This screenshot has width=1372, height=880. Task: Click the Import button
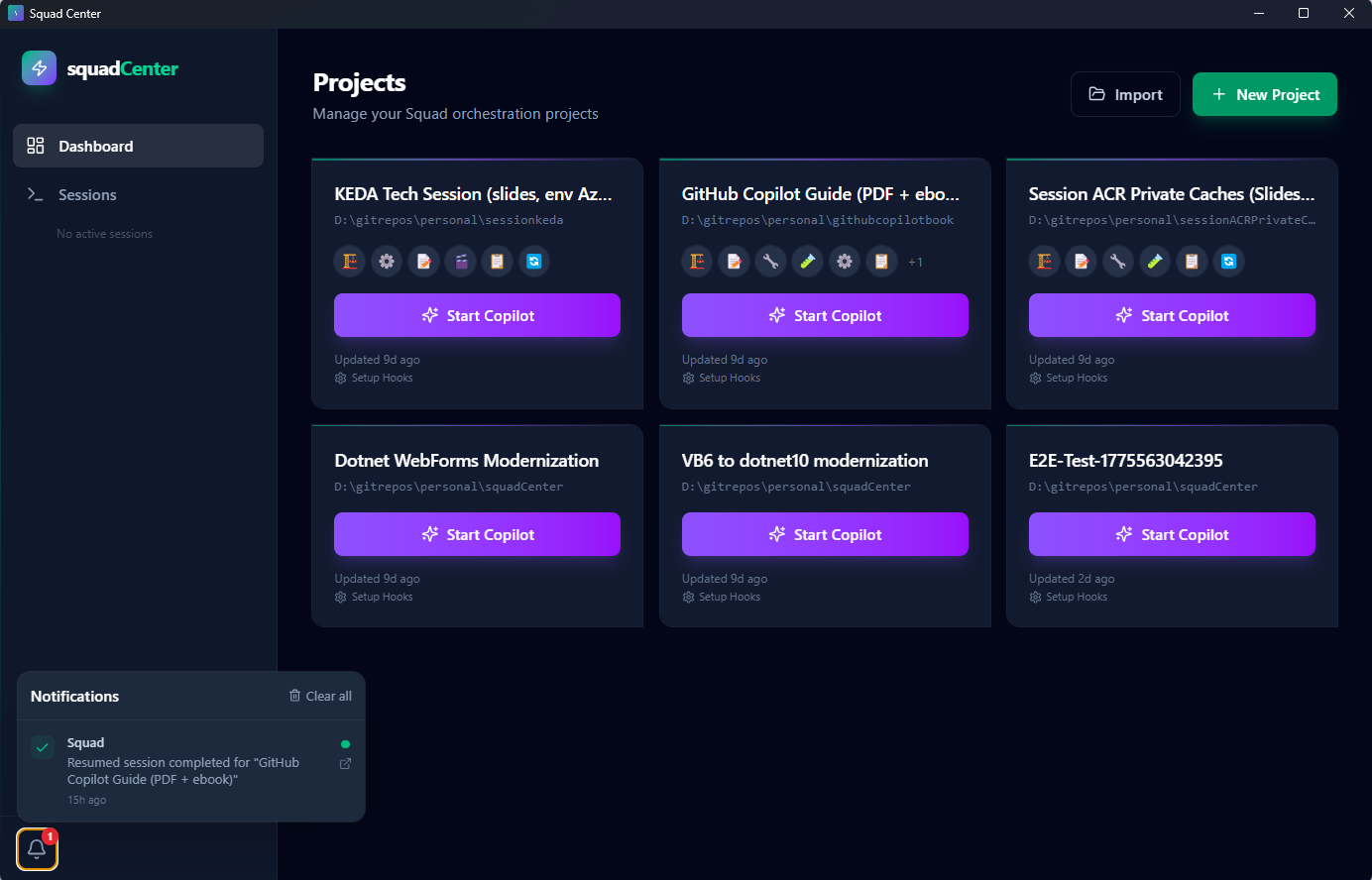[1125, 94]
